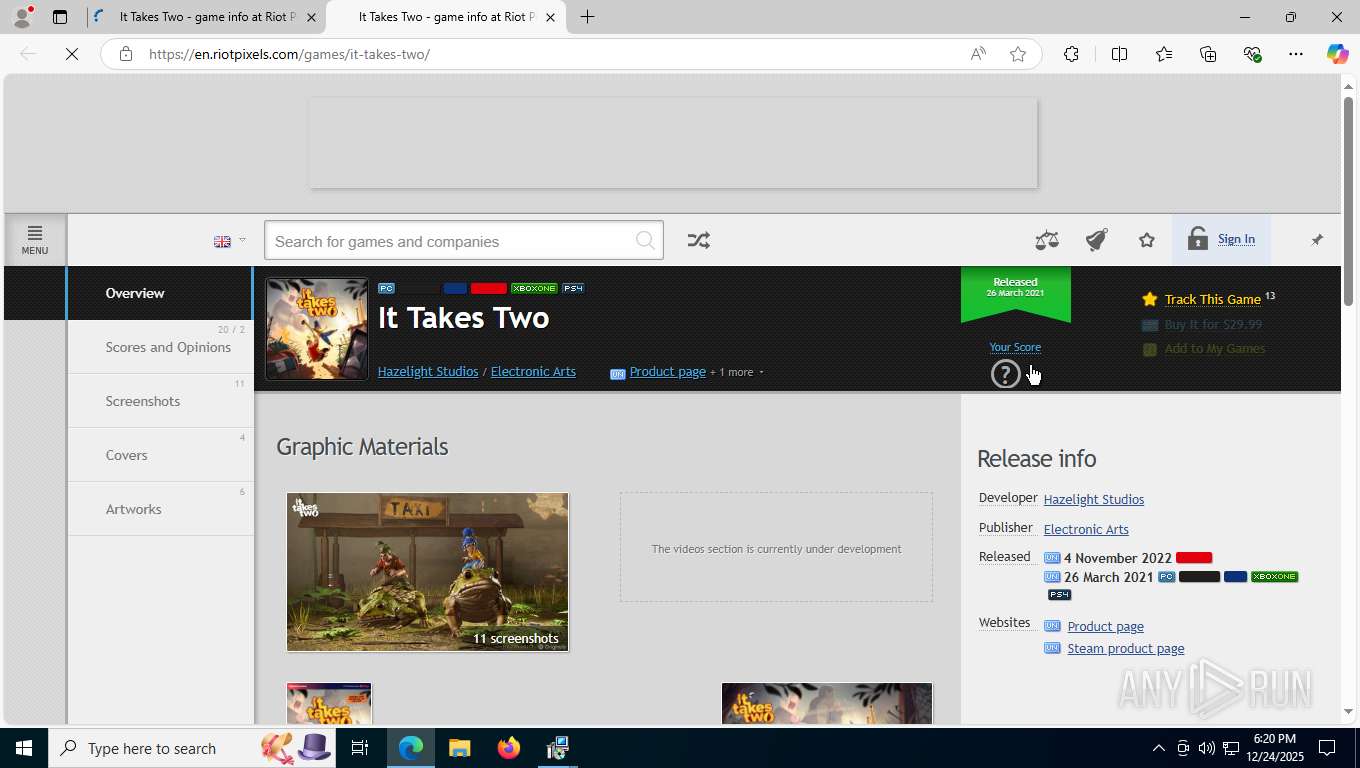Click the Sign In link
Image resolution: width=1360 pixels, height=768 pixels.
click(x=1236, y=239)
